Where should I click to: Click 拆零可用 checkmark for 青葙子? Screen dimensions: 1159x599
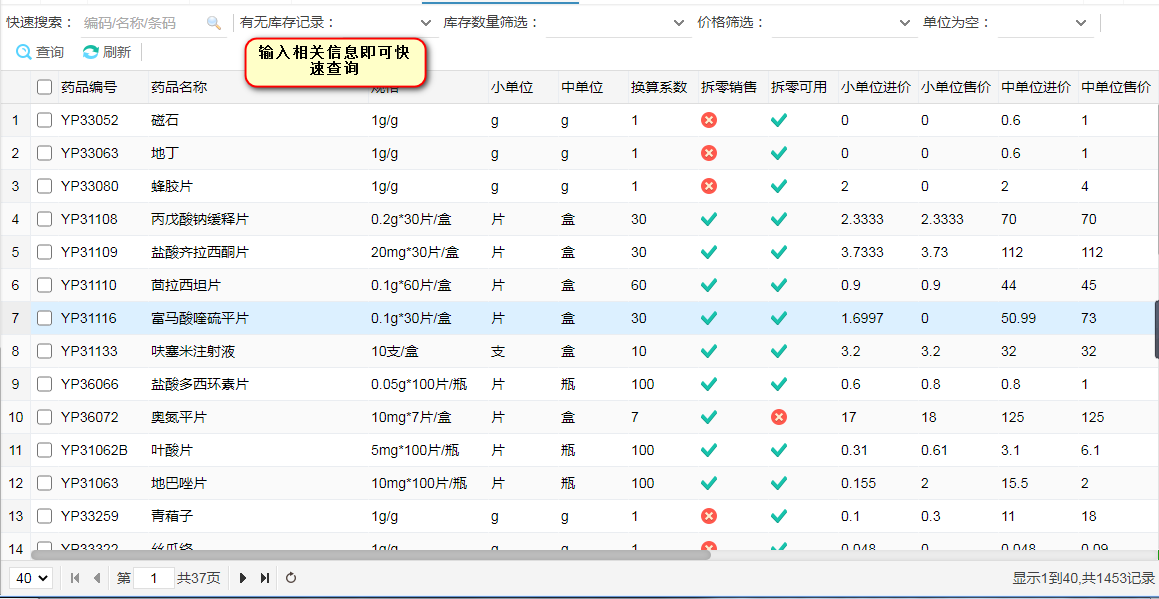(778, 515)
